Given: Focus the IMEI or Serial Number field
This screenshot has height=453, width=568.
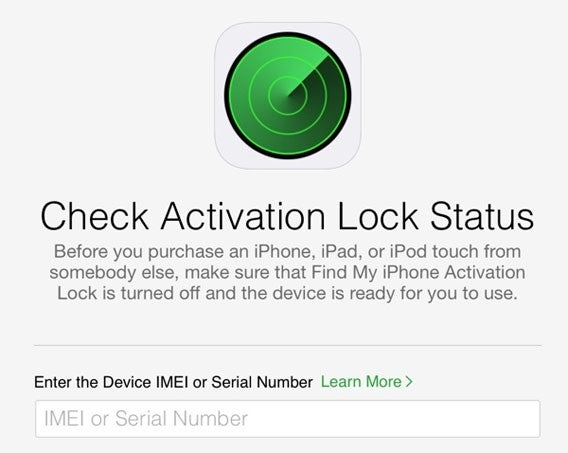Looking at the screenshot, I should [288, 419].
